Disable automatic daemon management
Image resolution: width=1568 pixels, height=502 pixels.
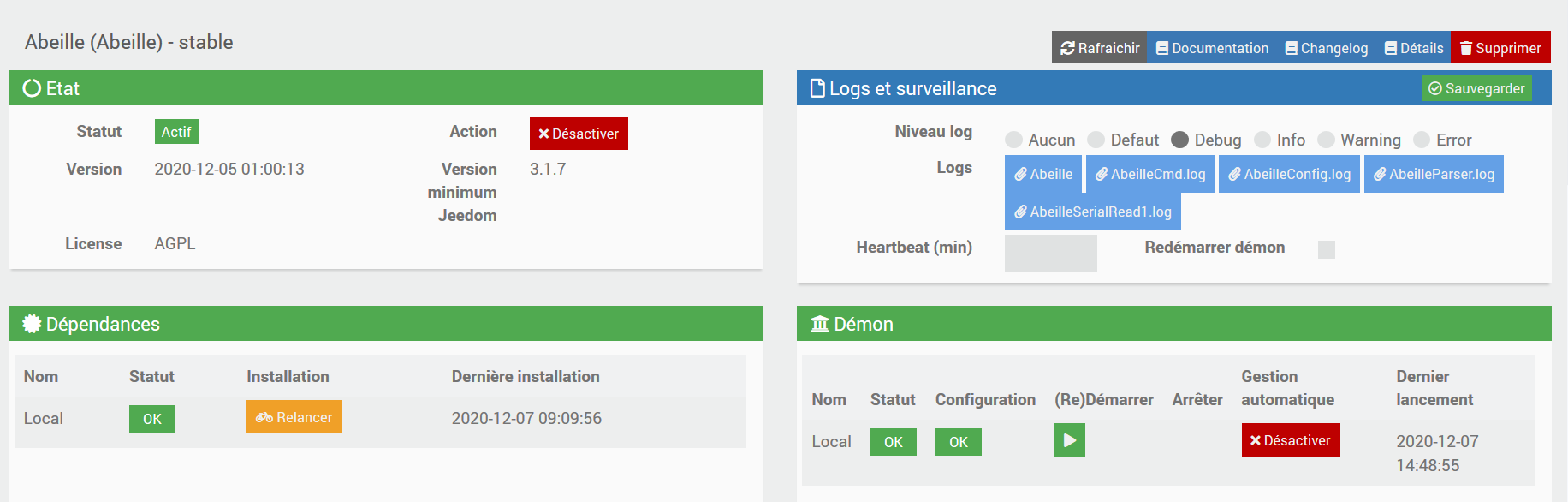tap(1291, 440)
